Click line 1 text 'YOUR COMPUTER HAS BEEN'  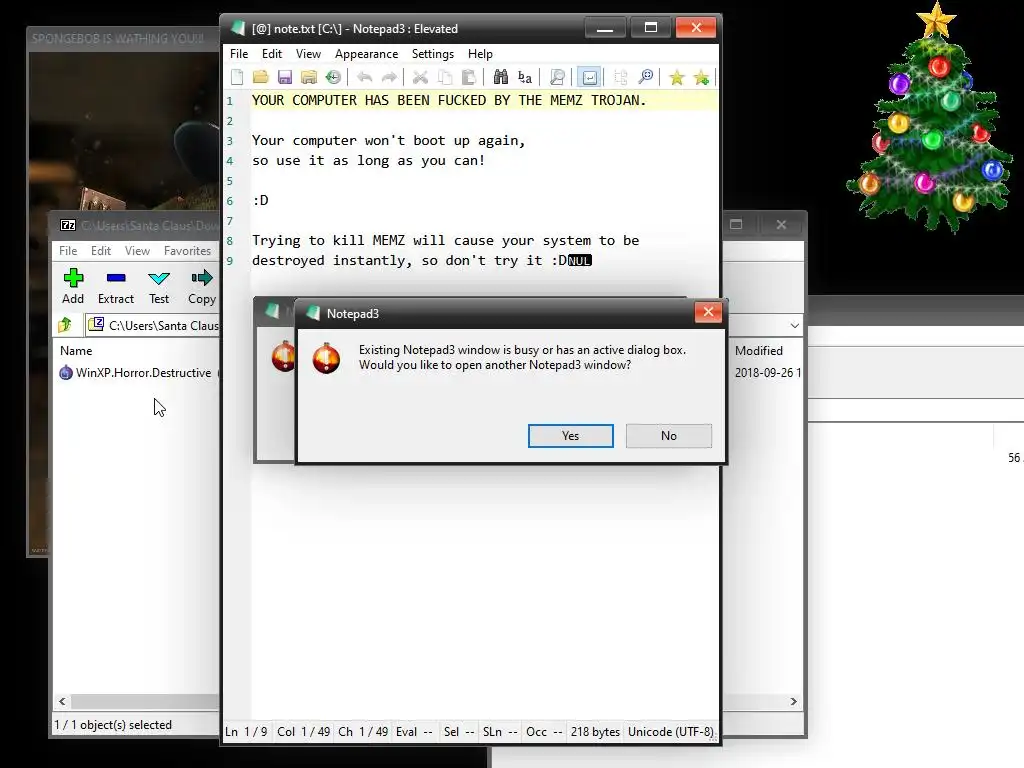pos(341,101)
